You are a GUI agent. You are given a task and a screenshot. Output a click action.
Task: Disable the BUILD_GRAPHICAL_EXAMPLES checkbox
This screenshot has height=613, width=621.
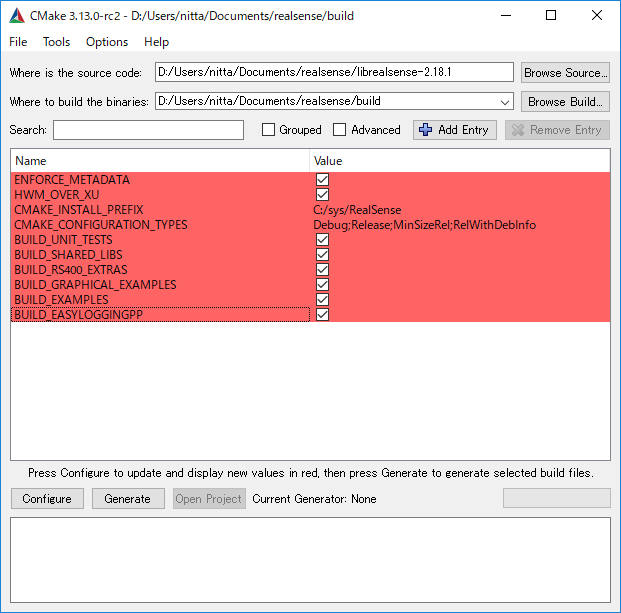coord(322,285)
